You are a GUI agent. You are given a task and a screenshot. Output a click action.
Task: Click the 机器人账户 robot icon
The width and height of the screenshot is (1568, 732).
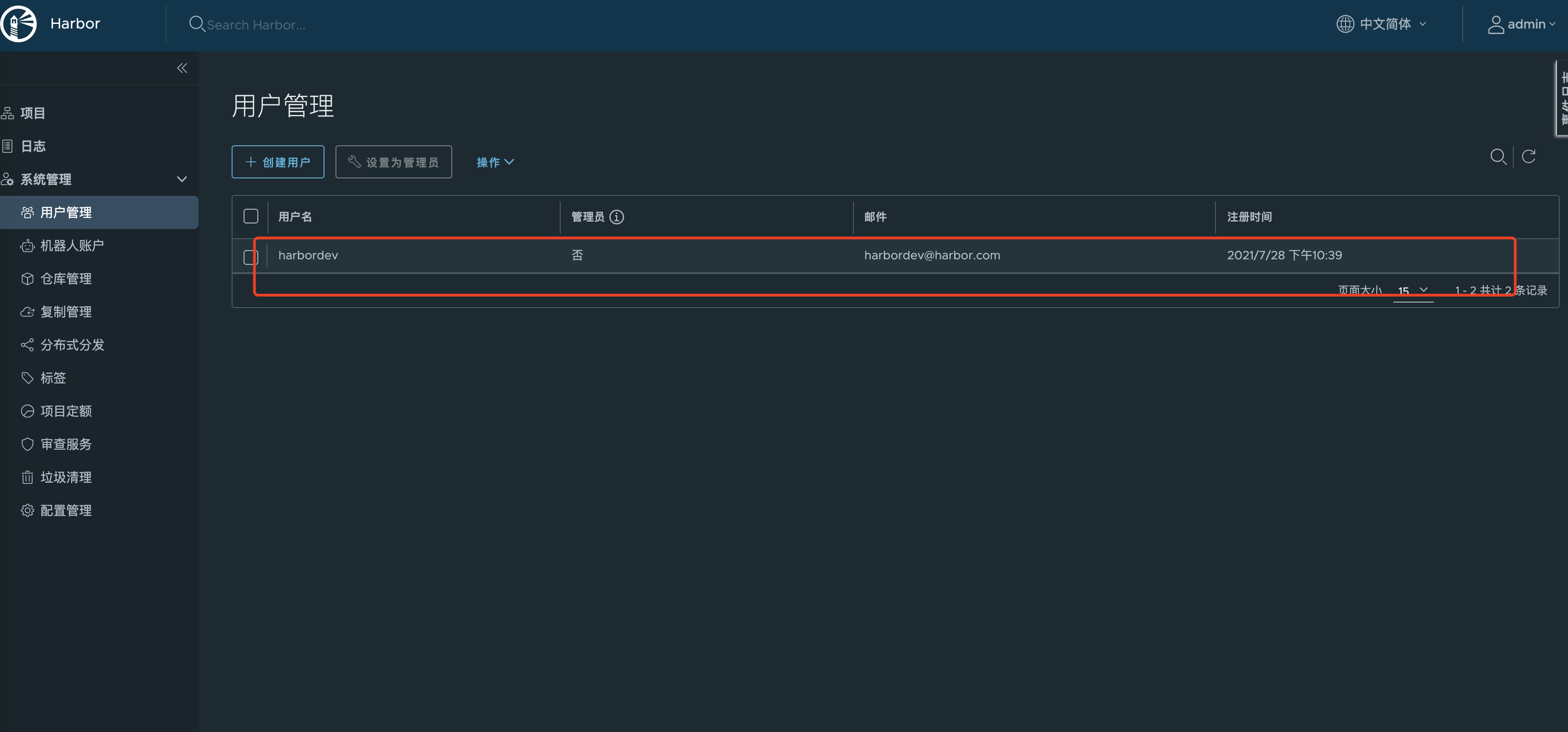point(28,246)
